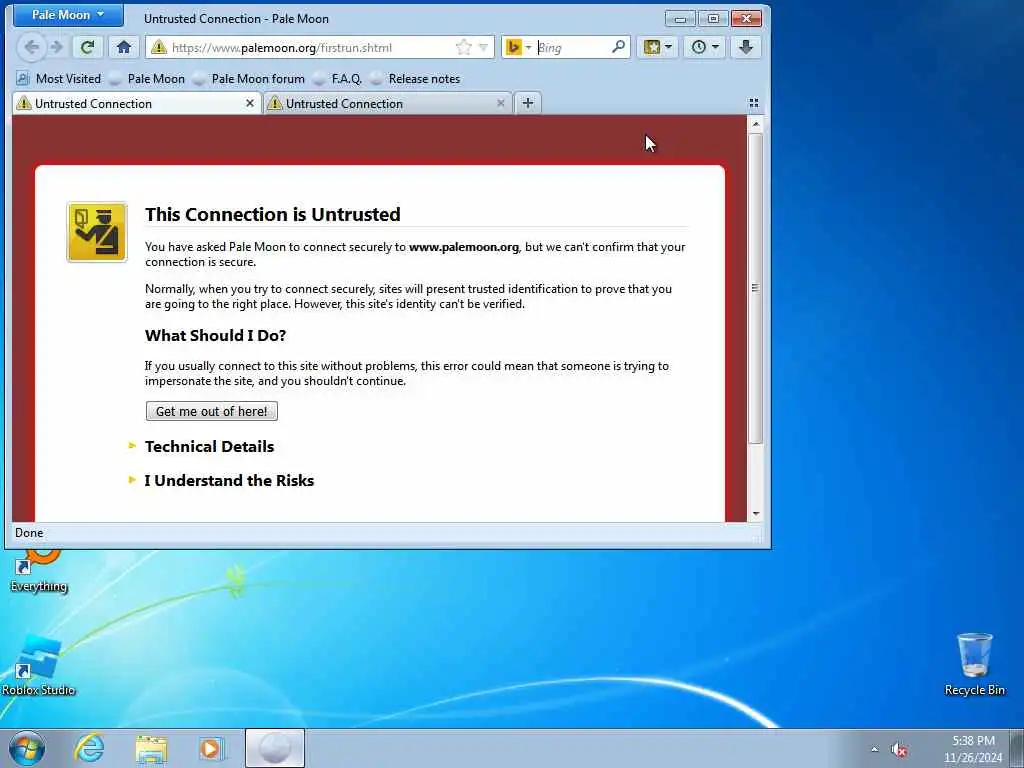1024x768 pixels.
Task: Click the muted volume tray icon
Action: pyautogui.click(x=899, y=749)
